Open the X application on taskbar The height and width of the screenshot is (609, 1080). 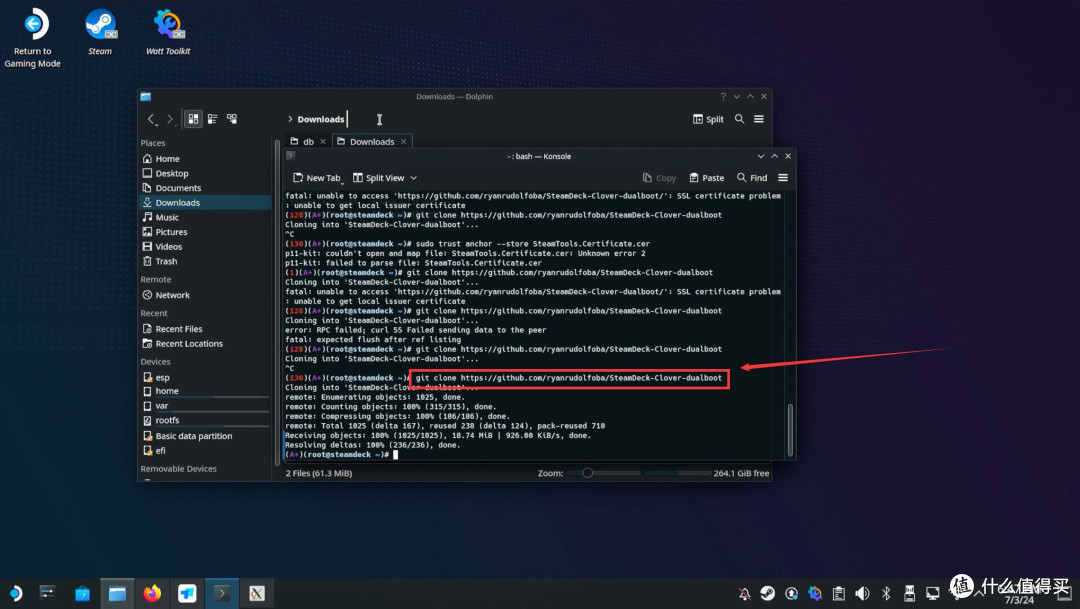pyautogui.click(x=257, y=593)
